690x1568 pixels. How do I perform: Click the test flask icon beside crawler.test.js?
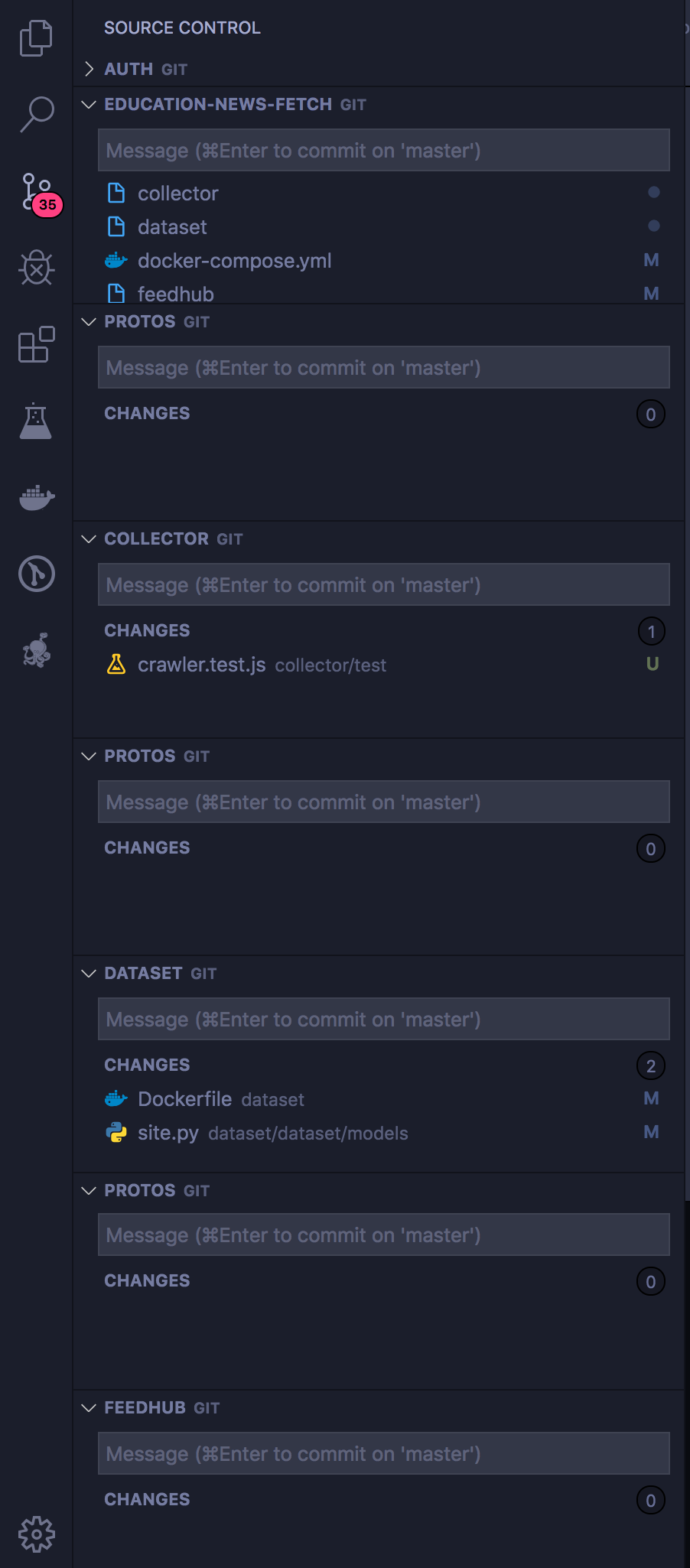[117, 665]
